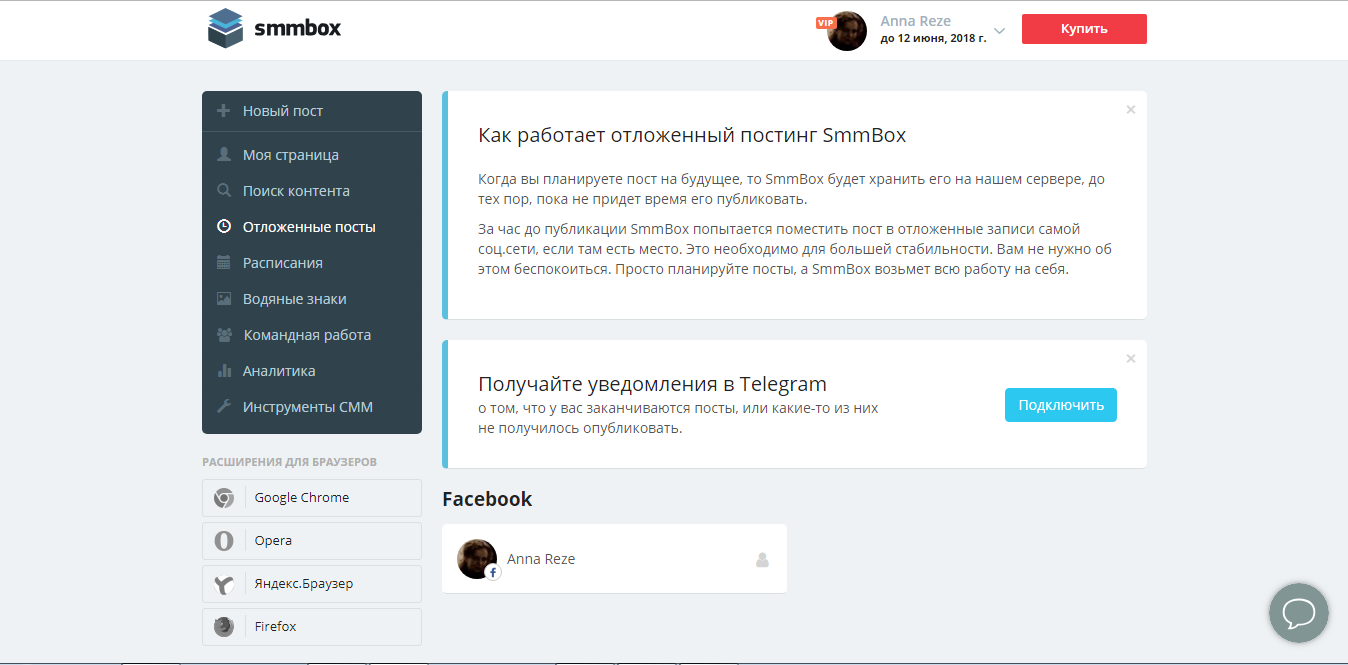Screen dimensions: 1348x665
Task: Click the VIP badge near profile avatar
Action: pyautogui.click(x=825, y=22)
